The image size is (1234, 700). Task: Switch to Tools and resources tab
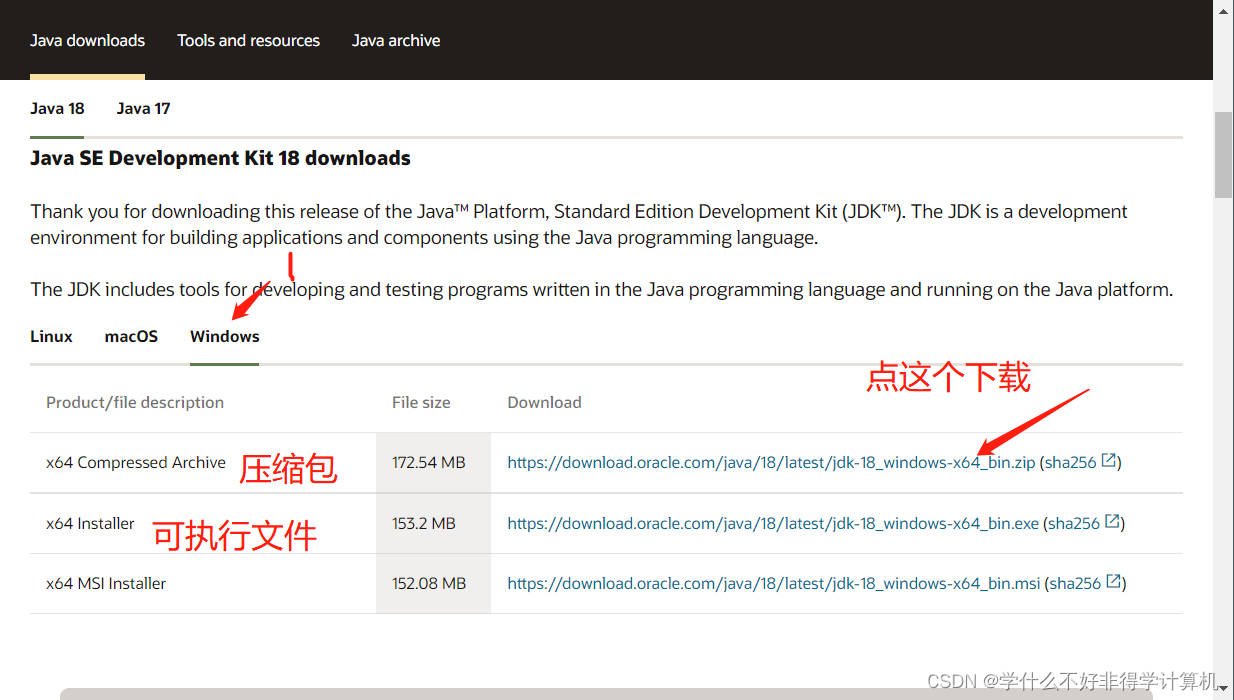pyautogui.click(x=248, y=41)
